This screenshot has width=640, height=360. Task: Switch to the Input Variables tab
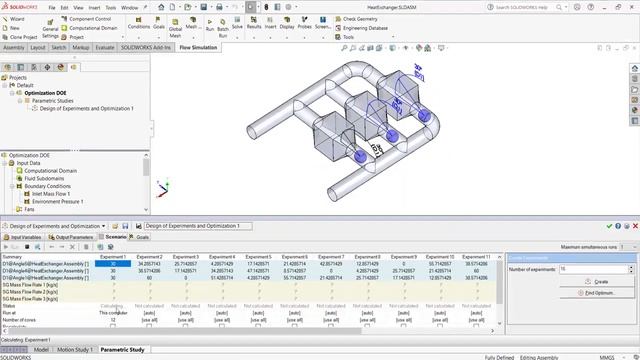coord(22,237)
